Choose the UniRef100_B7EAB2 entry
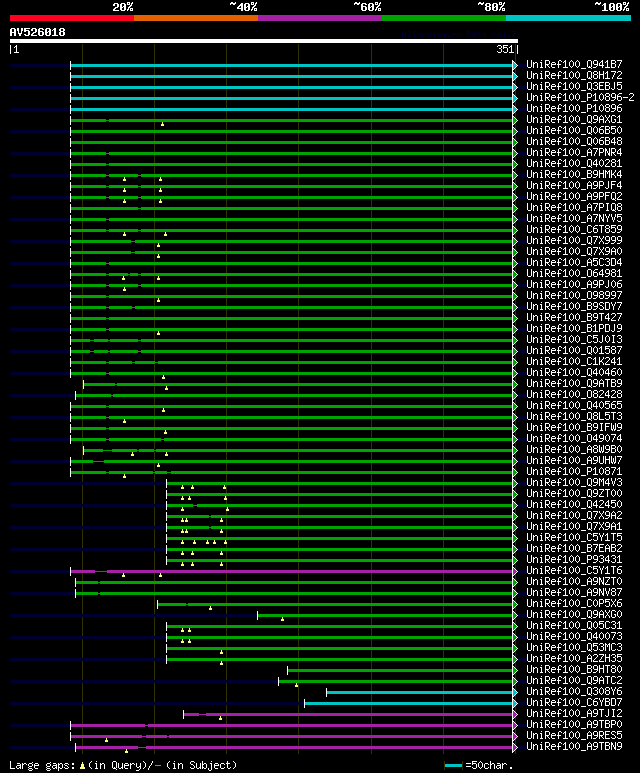This screenshot has width=640, height=773. click(x=574, y=549)
